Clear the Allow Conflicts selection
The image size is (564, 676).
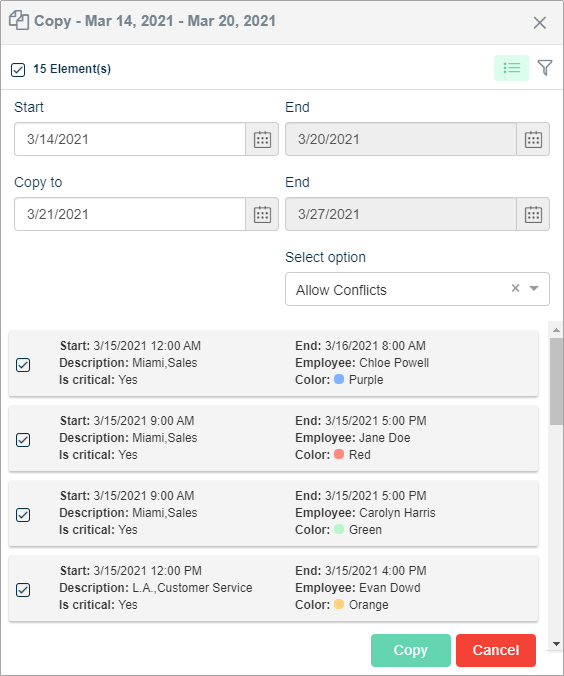pos(515,288)
